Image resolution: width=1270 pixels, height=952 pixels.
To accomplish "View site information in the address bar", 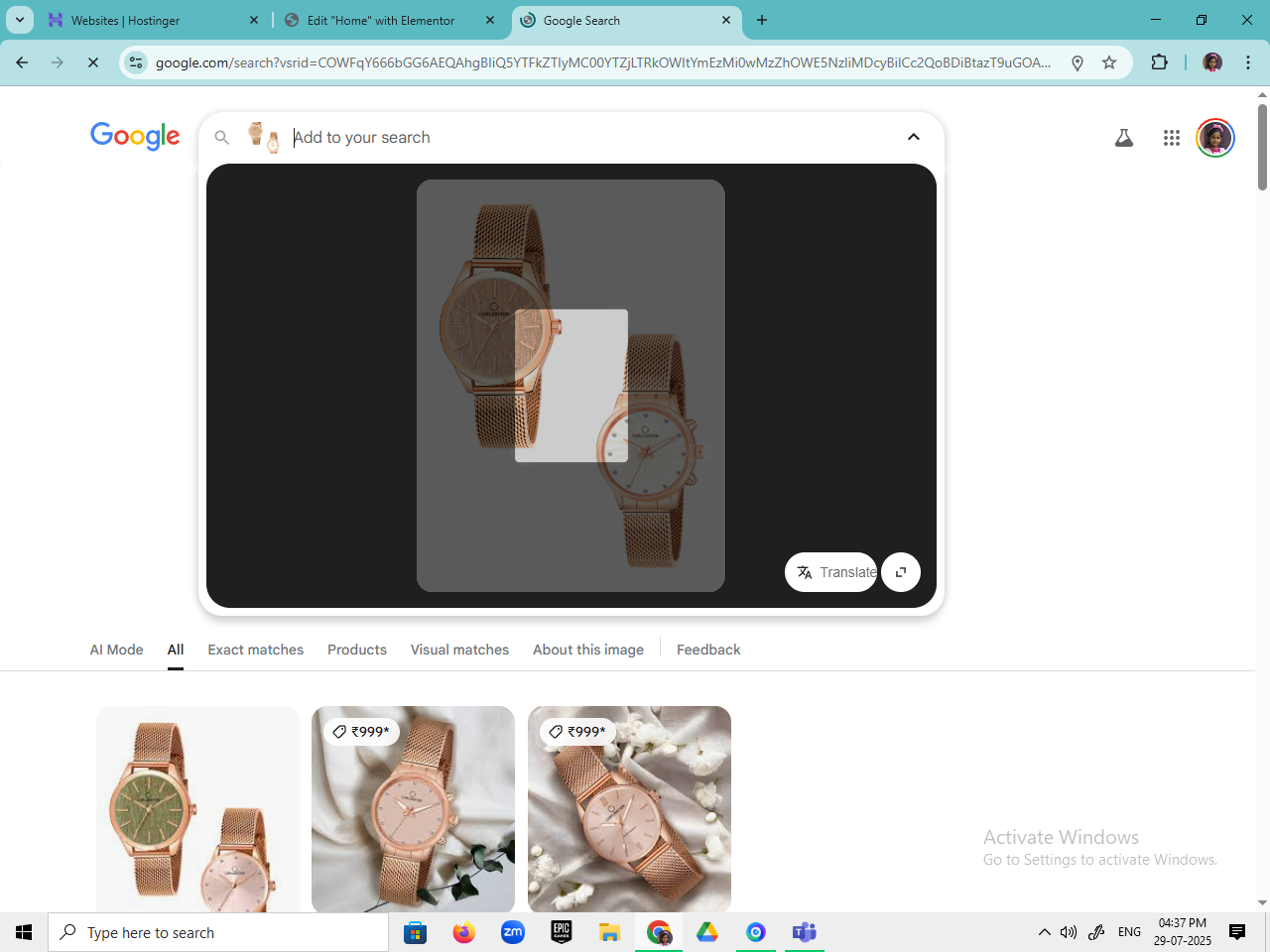I will [x=136, y=62].
